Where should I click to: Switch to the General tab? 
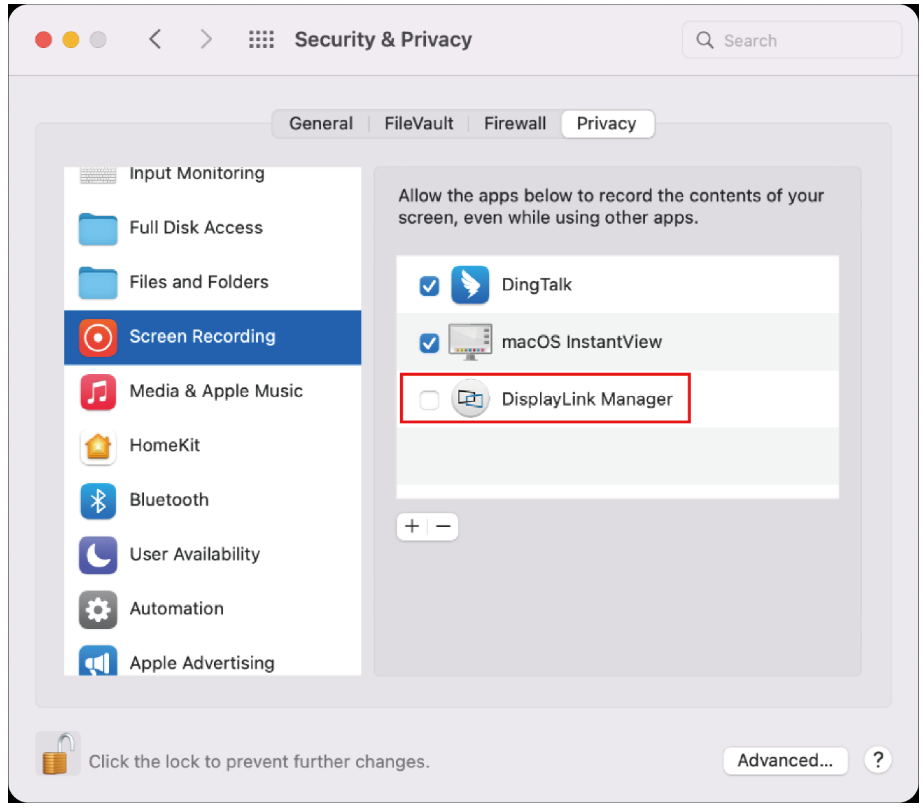pyautogui.click(x=321, y=124)
